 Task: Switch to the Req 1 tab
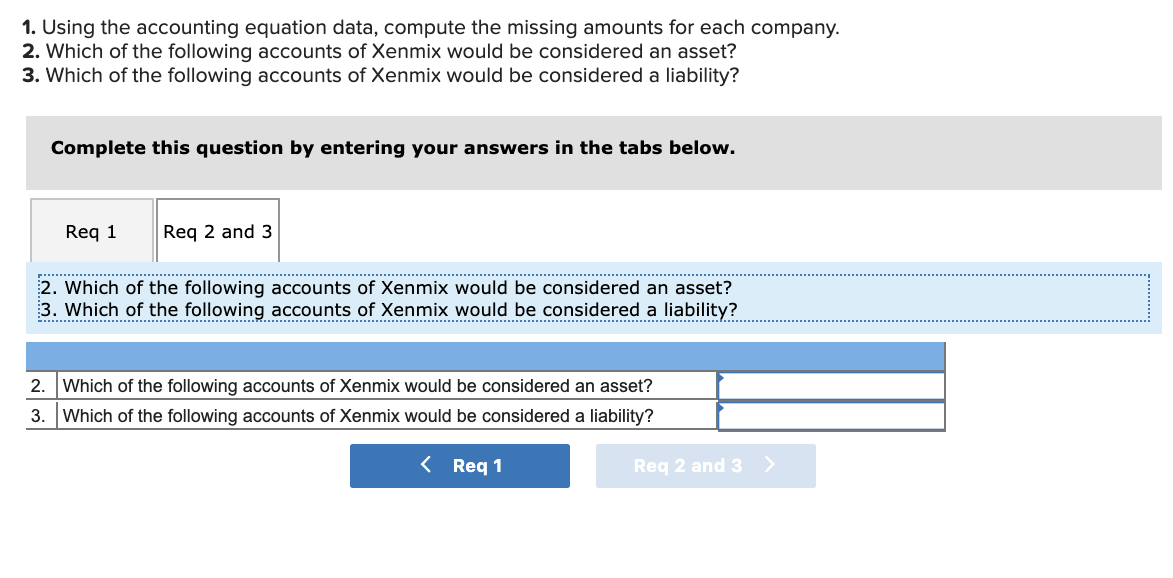tap(91, 230)
